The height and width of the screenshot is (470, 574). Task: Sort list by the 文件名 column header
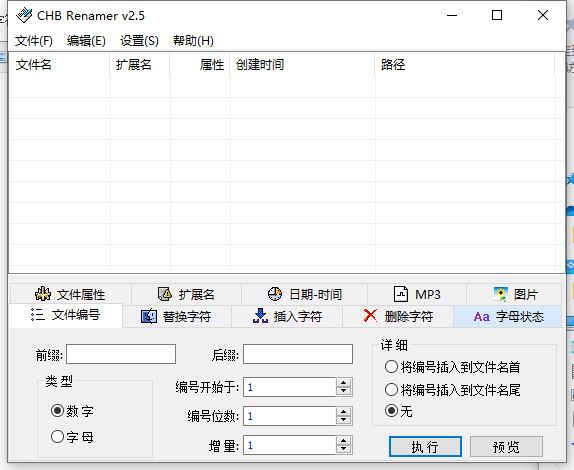59,65
